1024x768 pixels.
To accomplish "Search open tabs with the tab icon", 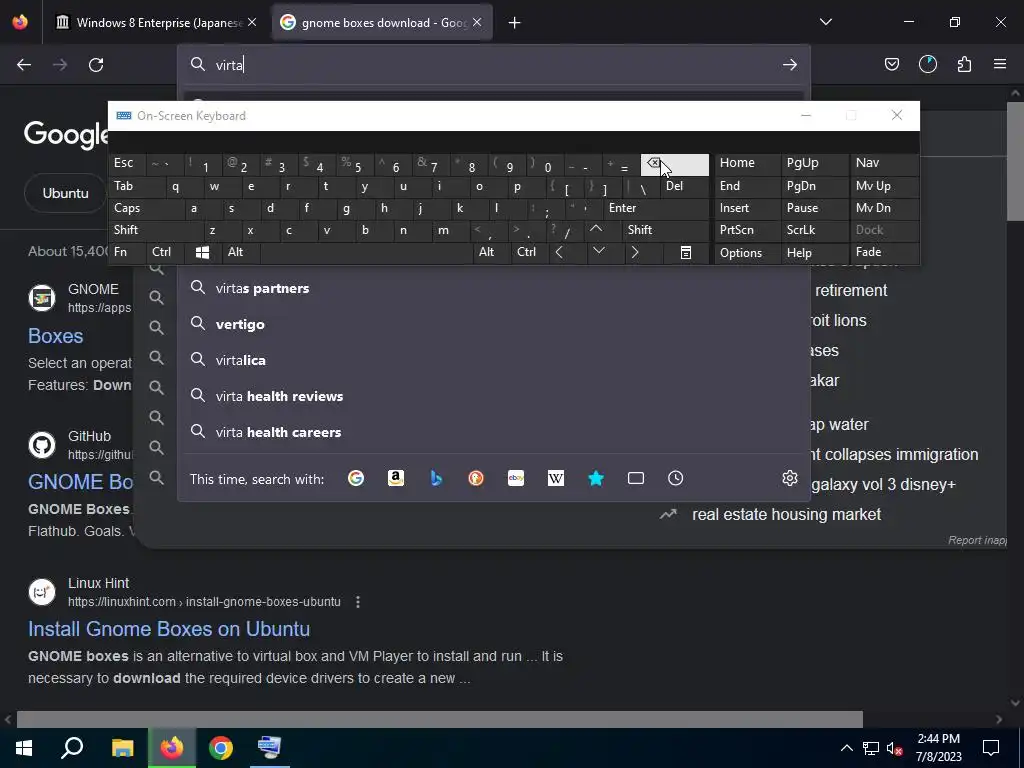I will [x=635, y=478].
